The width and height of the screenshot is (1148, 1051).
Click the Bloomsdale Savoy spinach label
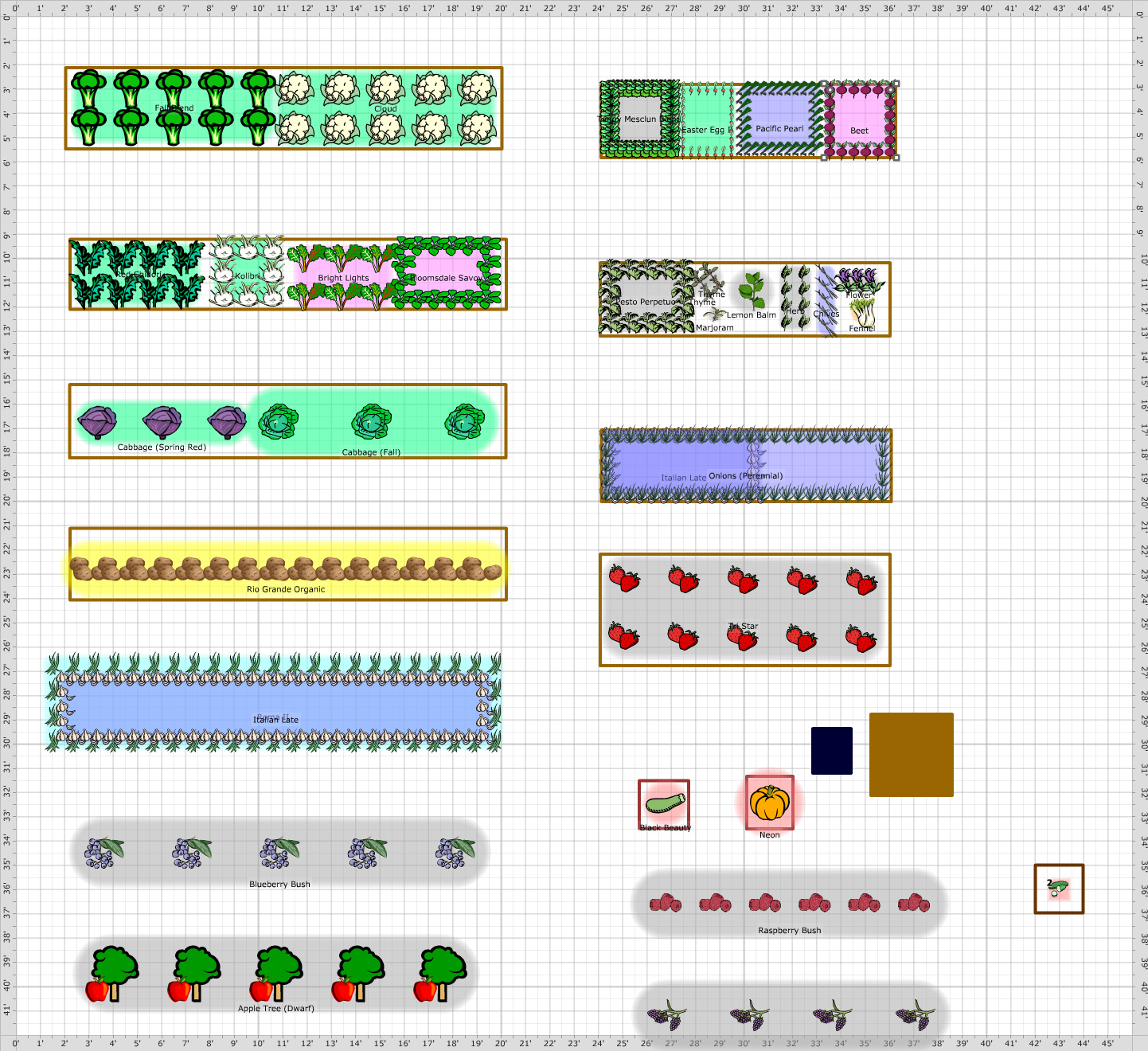point(447,278)
